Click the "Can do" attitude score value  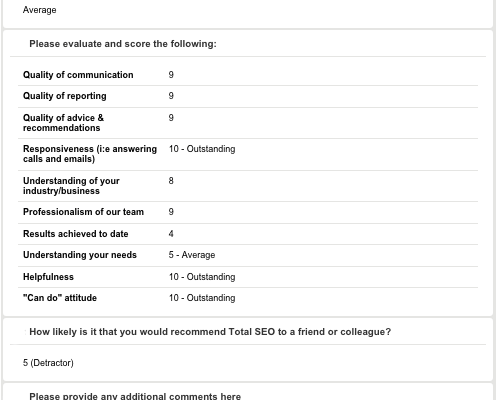202,298
